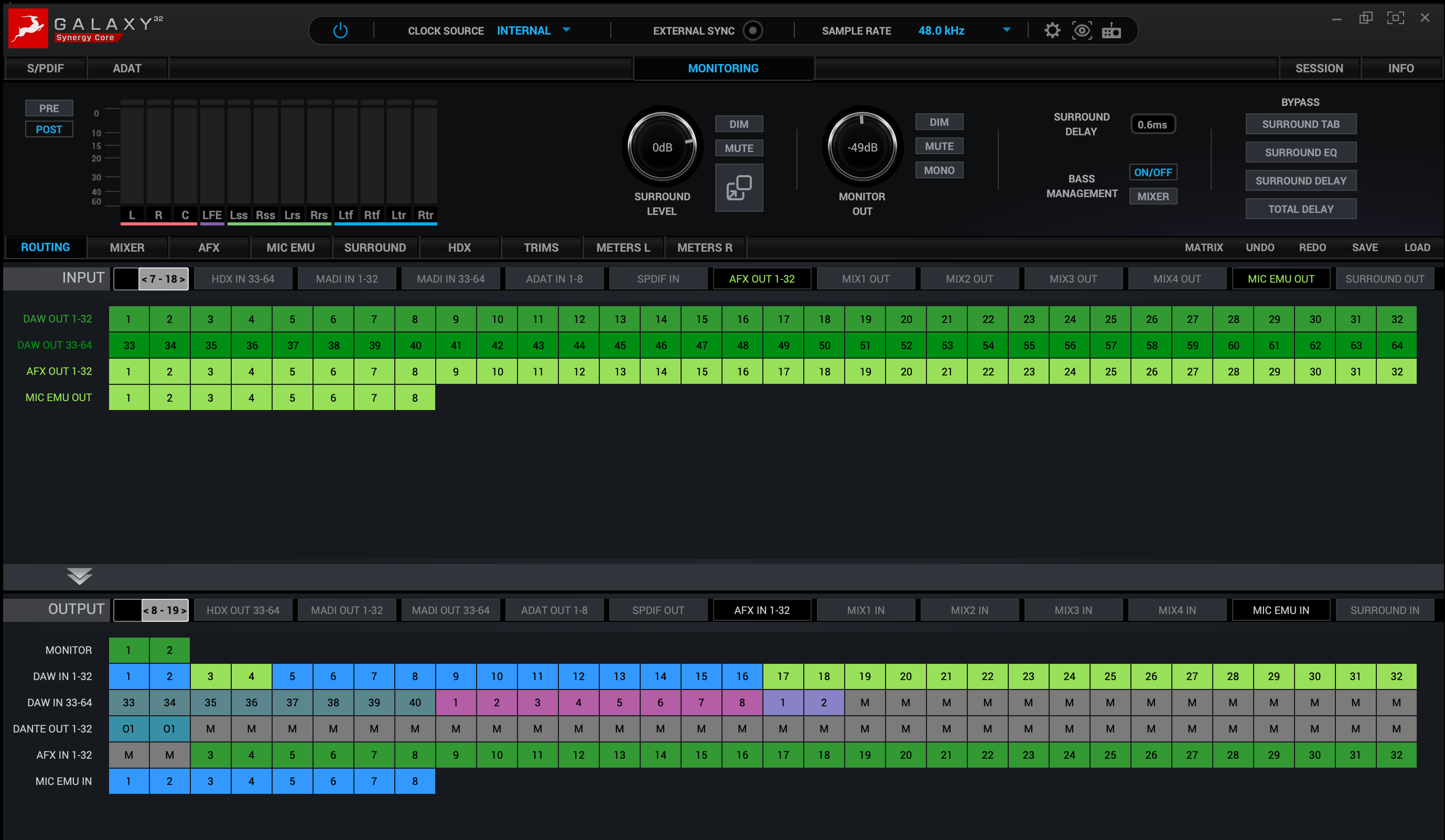Click the pop-out window icon beside Surround Level
This screenshot has height=840, width=1445.
(x=739, y=188)
